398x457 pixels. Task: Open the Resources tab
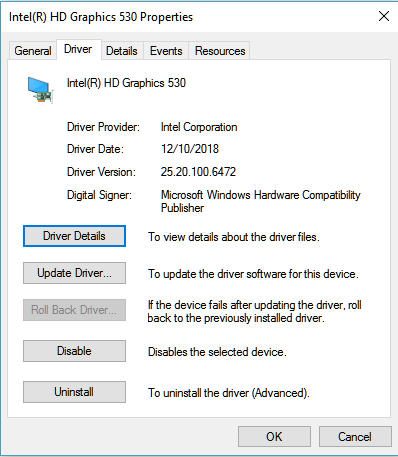220,51
